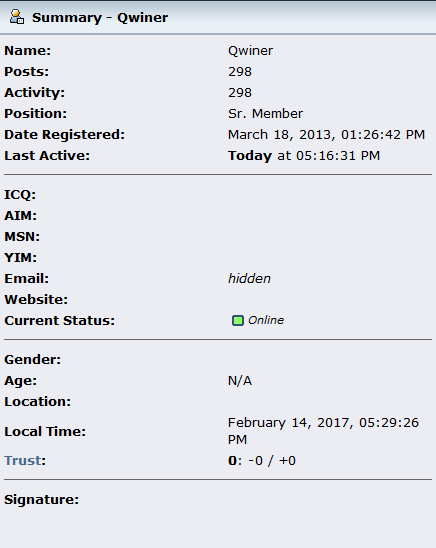436x548 pixels.
Task: Click the Website label
Action: tap(36, 300)
